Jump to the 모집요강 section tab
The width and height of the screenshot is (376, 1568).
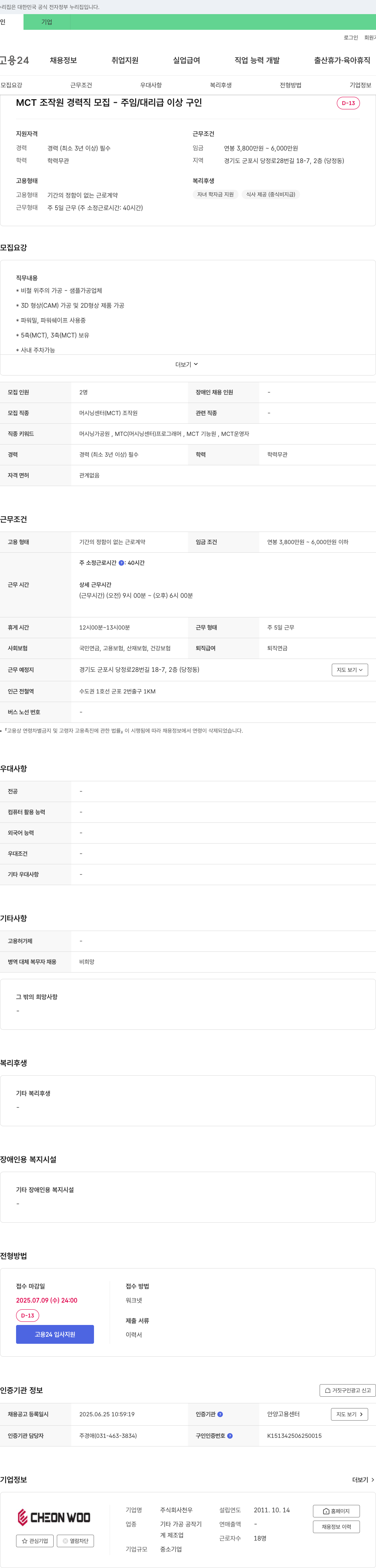(x=12, y=85)
